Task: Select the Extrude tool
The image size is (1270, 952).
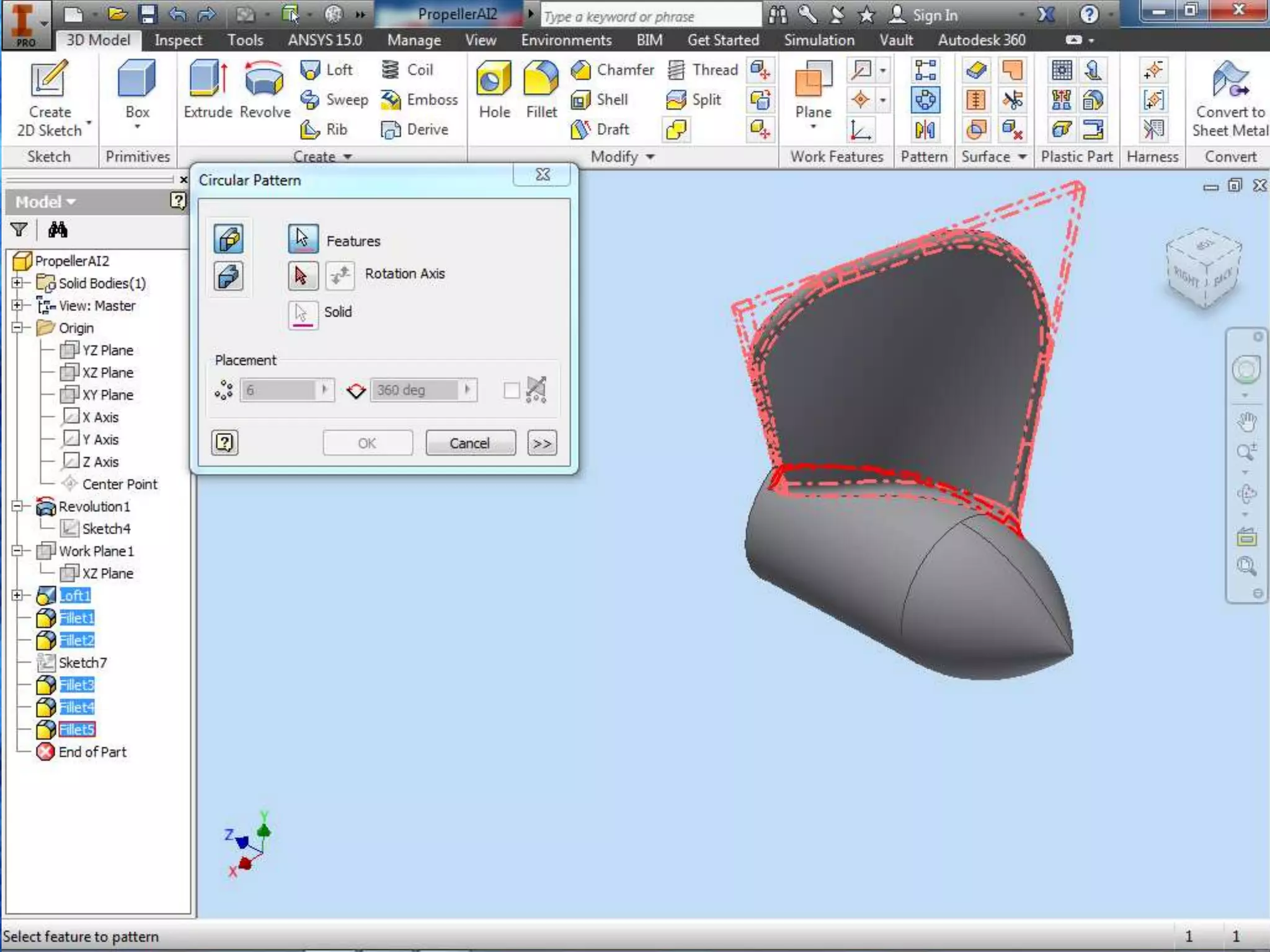Action: click(x=208, y=82)
